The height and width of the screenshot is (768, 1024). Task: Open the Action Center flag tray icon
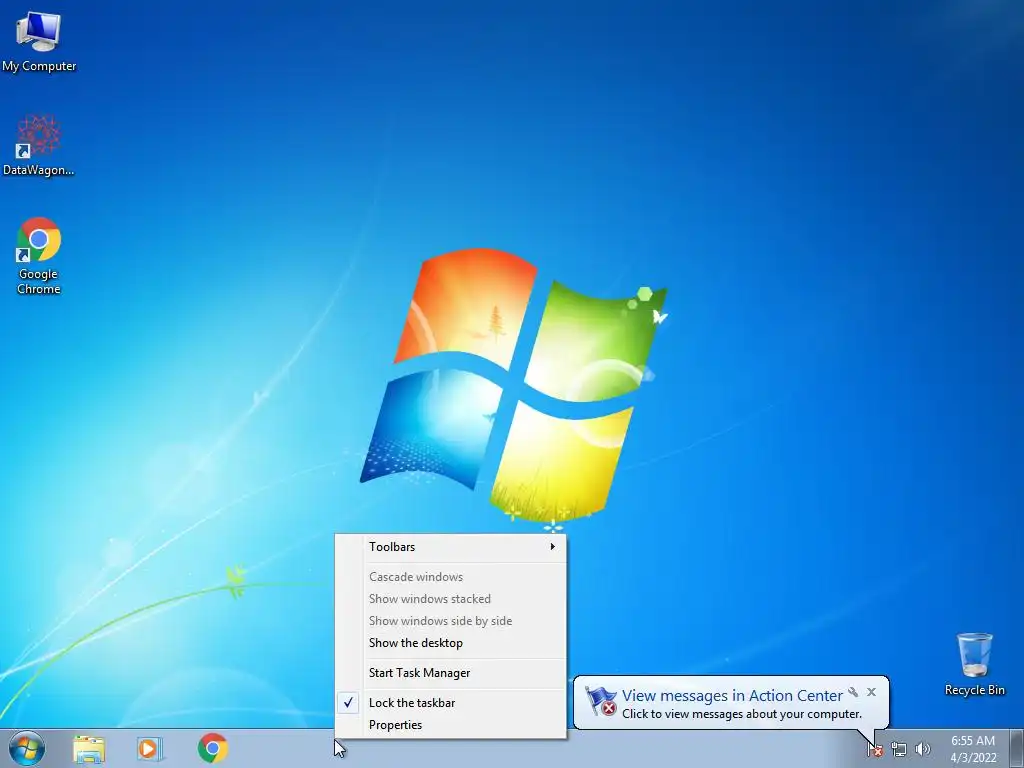point(875,750)
